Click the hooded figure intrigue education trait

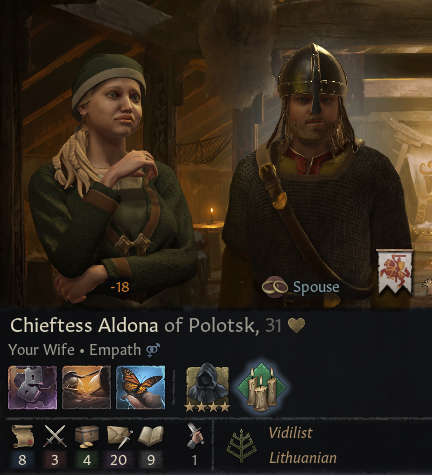(x=207, y=387)
